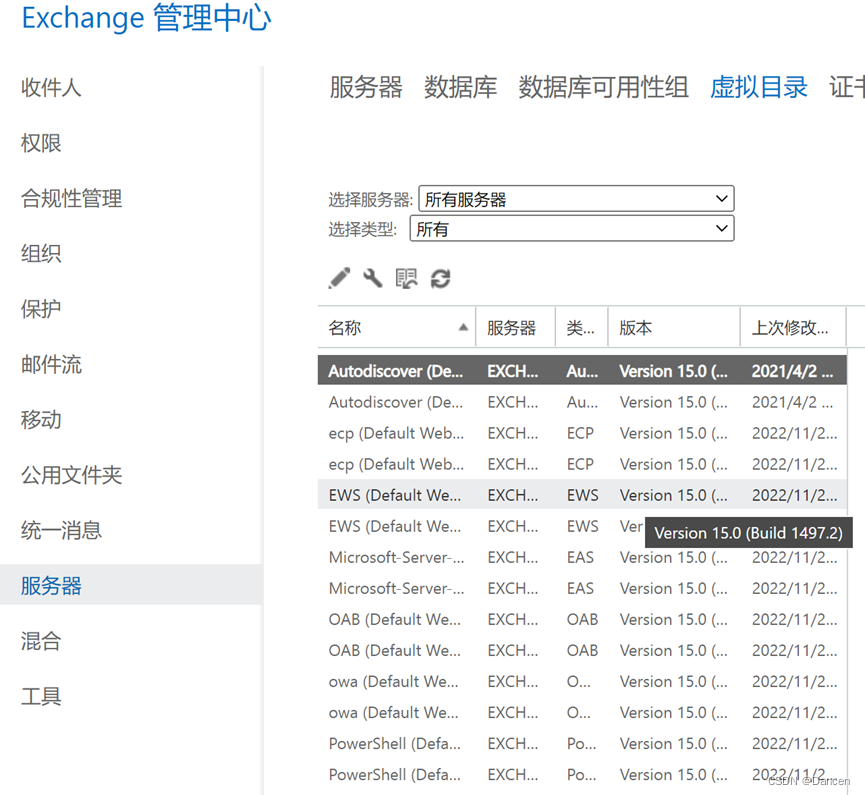Open 混合 in the sidebar

click(x=41, y=641)
